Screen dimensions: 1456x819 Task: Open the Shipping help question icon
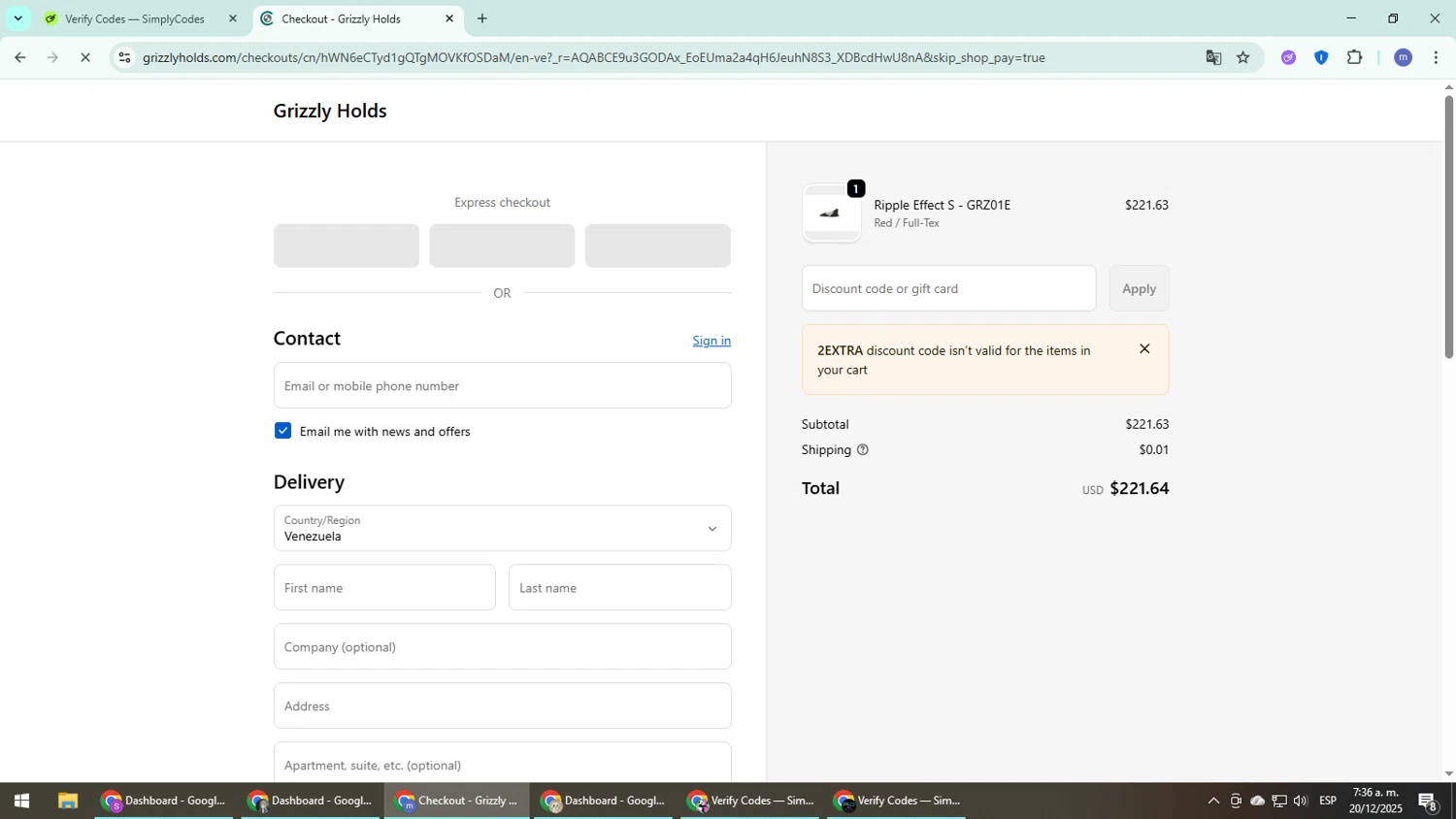[863, 450]
